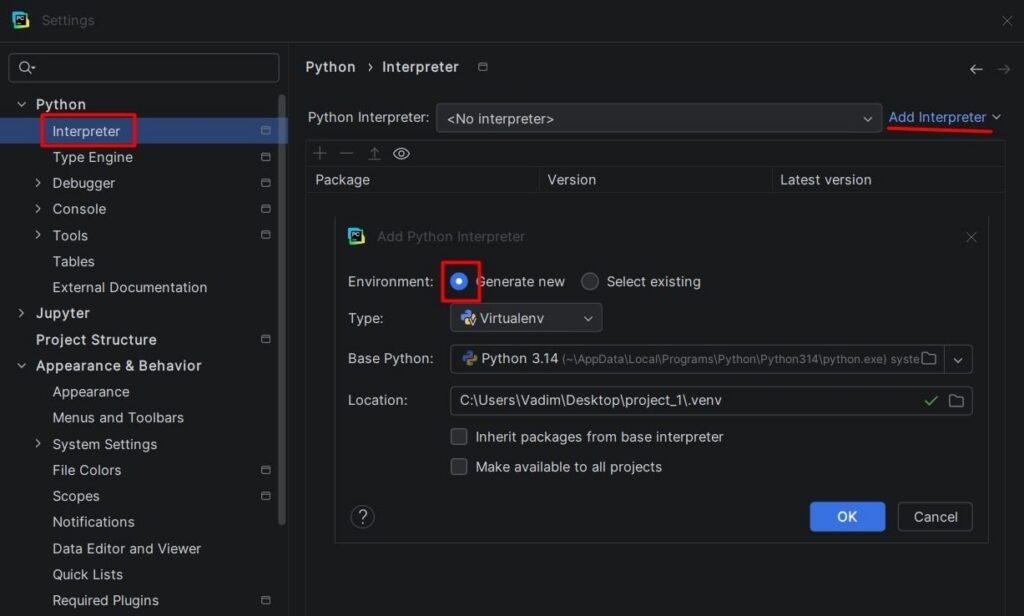
Task: Click the project-level icon beside Type Engine
Action: coord(266,157)
